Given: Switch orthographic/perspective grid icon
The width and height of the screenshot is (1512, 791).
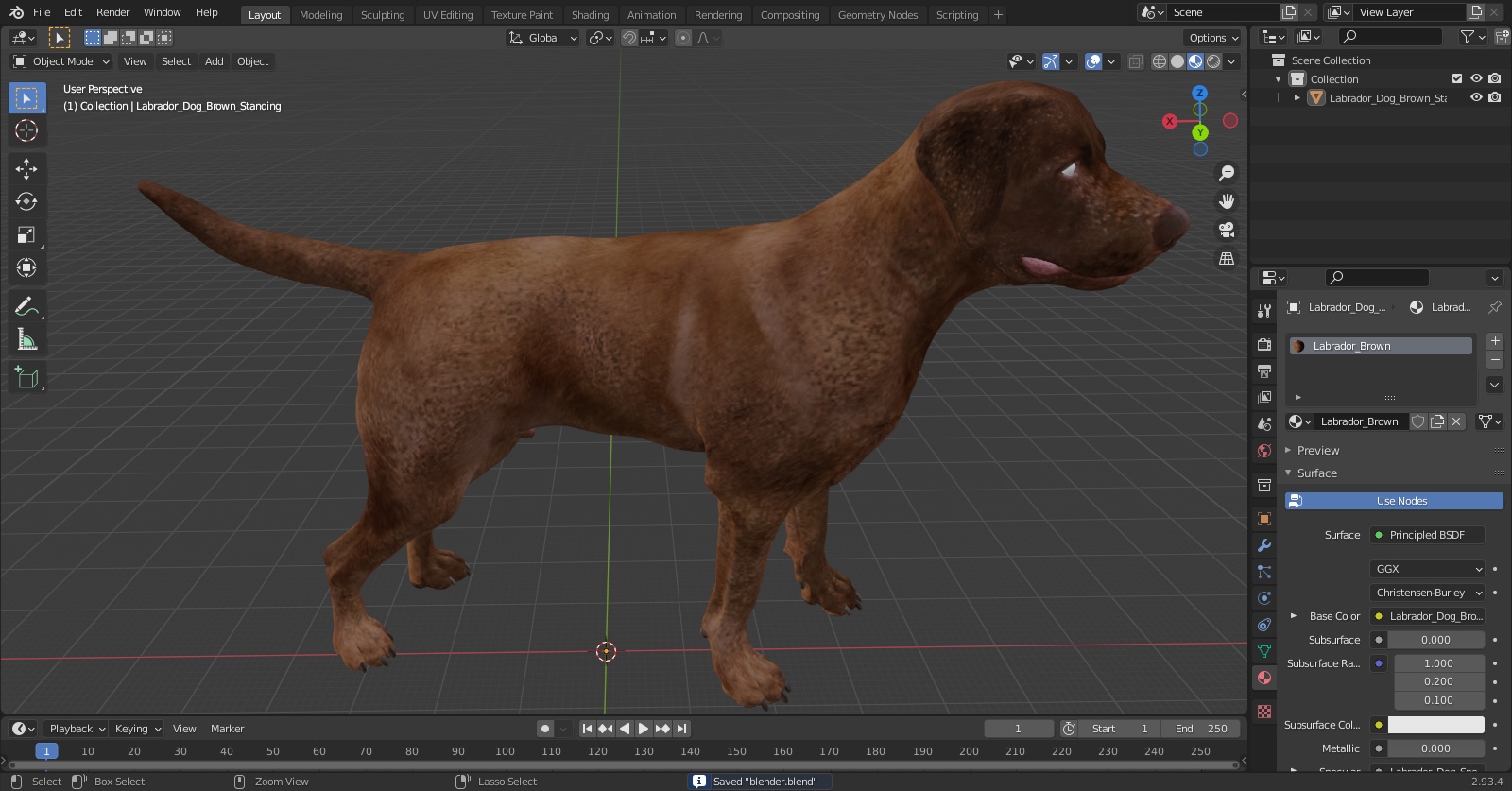Looking at the screenshot, I should 1227,258.
